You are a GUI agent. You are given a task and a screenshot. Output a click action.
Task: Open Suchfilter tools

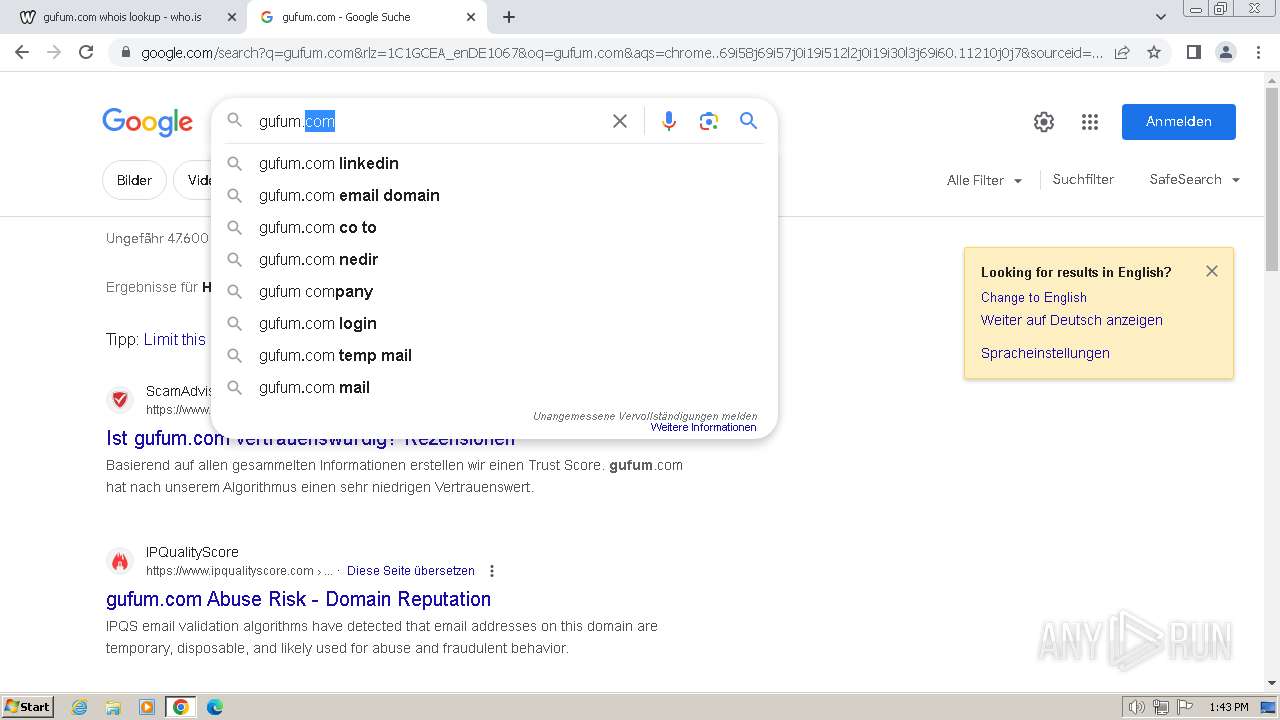point(1083,180)
